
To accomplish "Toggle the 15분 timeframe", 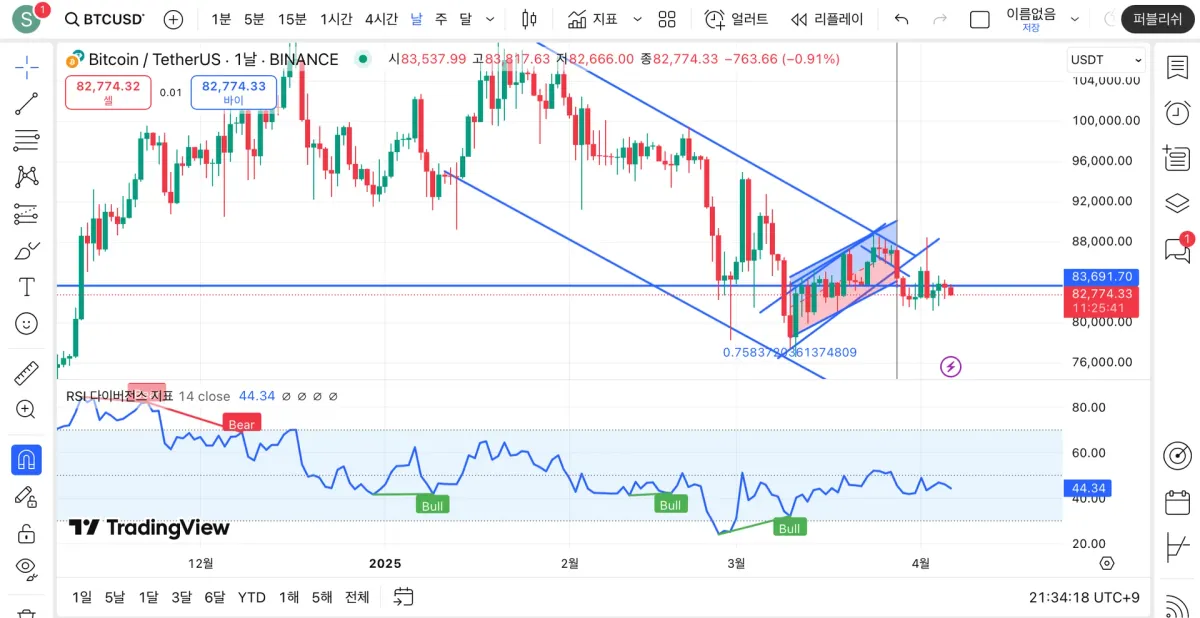I will pyautogui.click(x=292, y=19).
